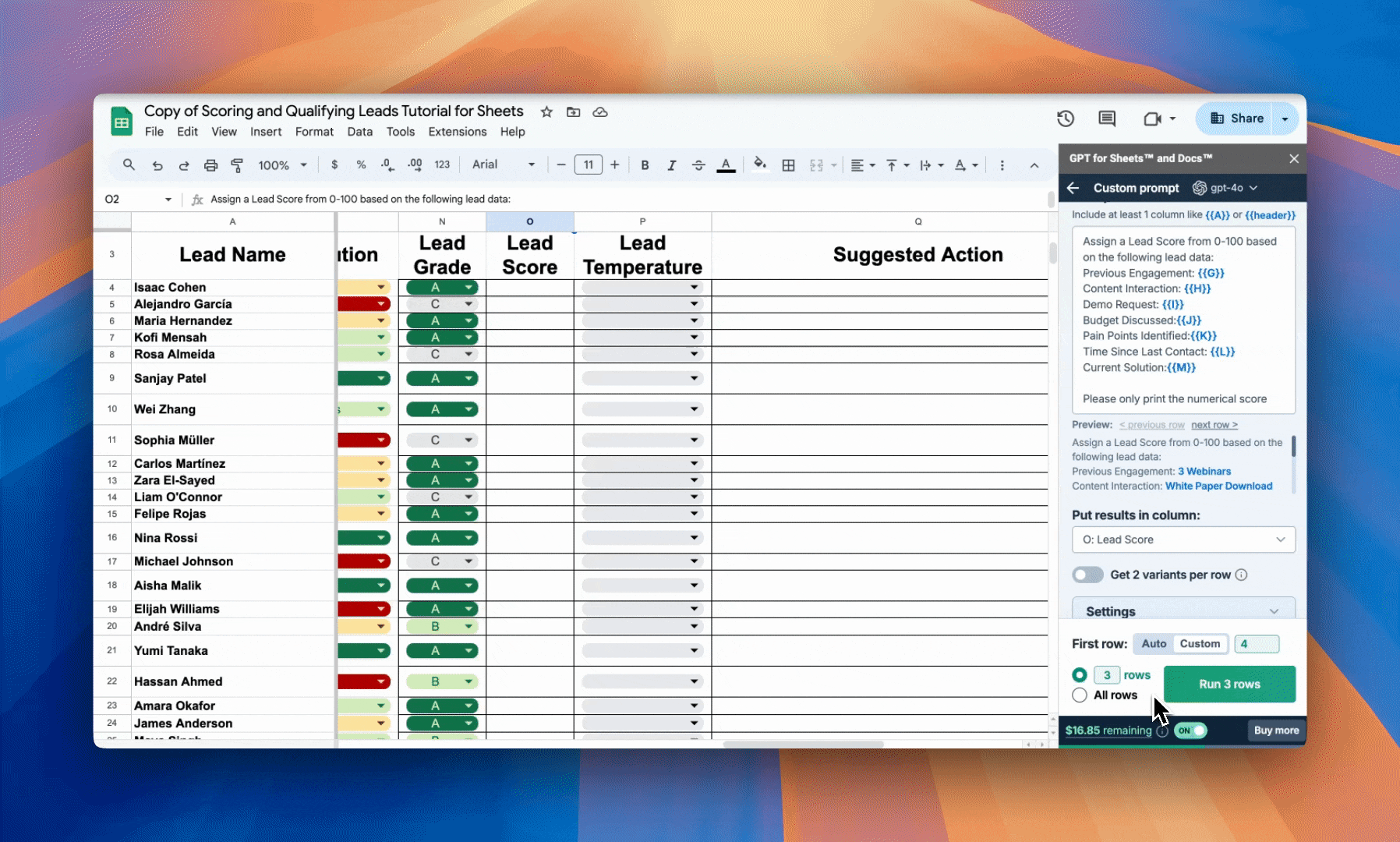
Task: Select the 3 rows radio button
Action: click(x=1080, y=675)
